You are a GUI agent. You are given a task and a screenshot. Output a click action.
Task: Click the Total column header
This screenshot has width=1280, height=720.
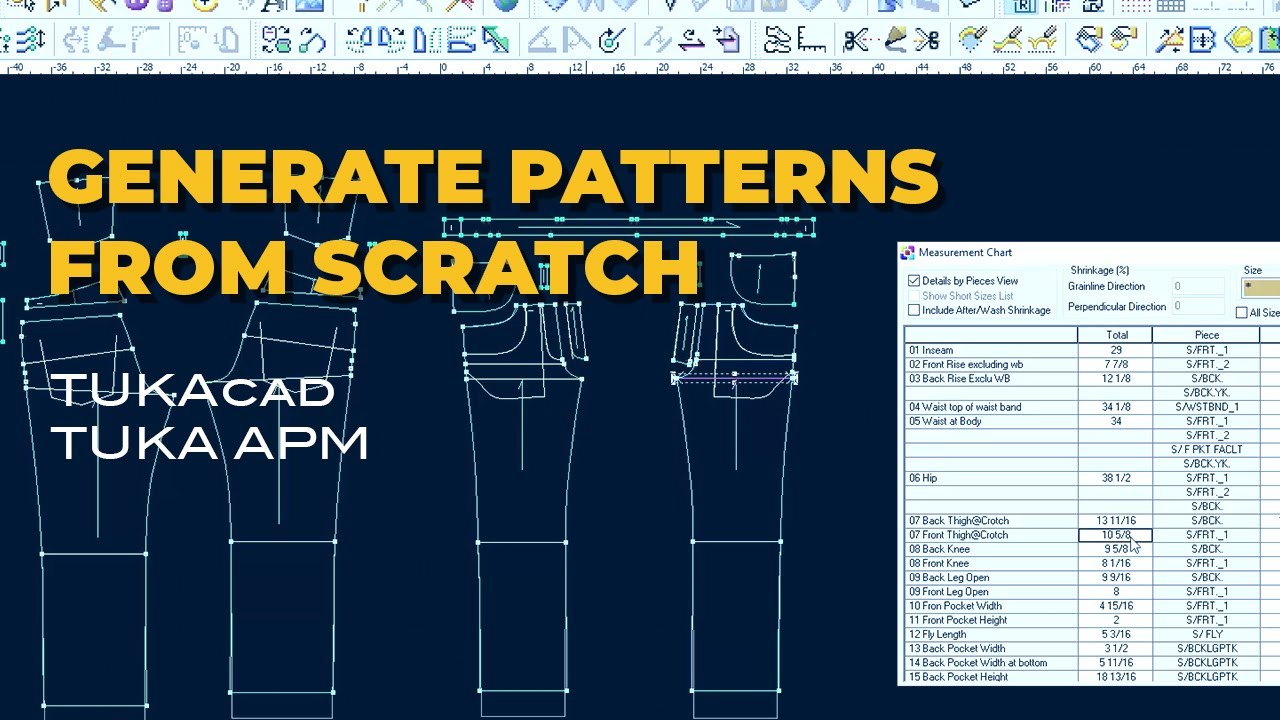click(1115, 335)
